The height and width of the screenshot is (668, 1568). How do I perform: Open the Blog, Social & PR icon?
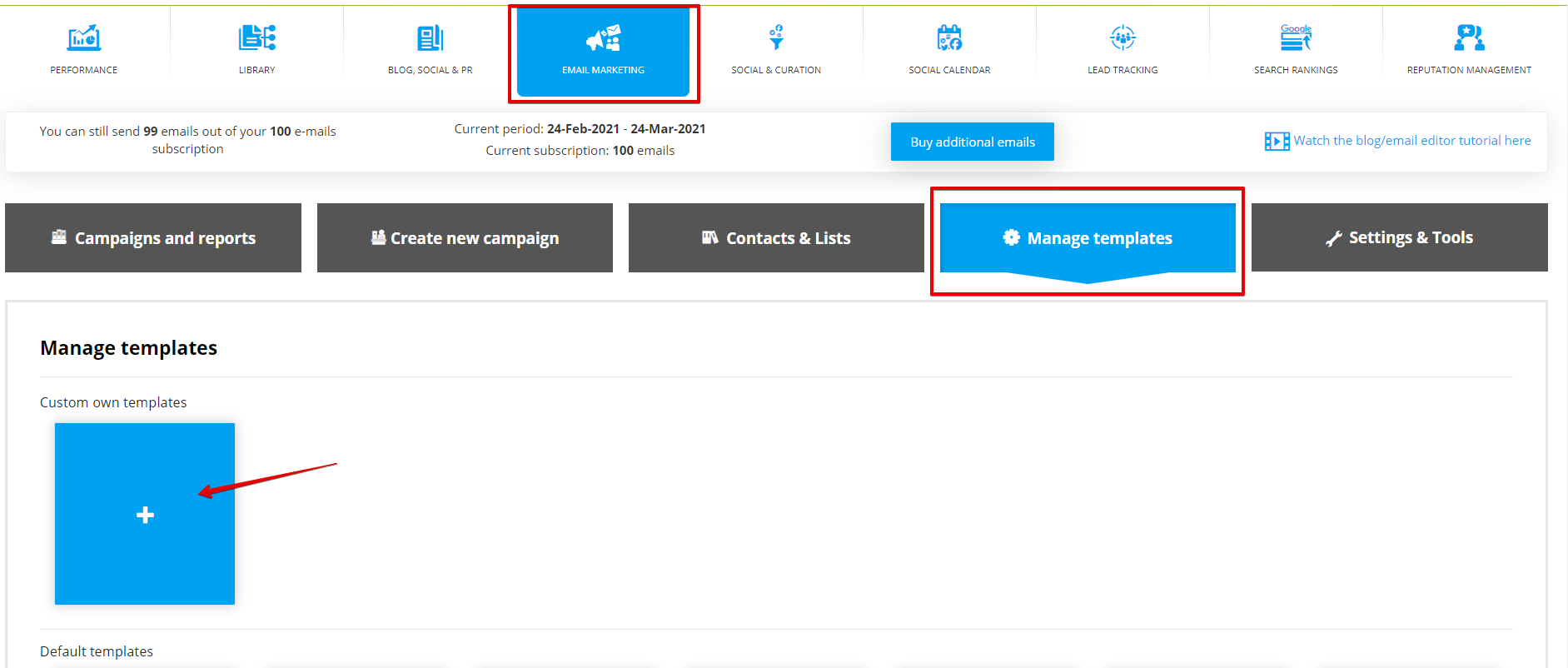(430, 37)
